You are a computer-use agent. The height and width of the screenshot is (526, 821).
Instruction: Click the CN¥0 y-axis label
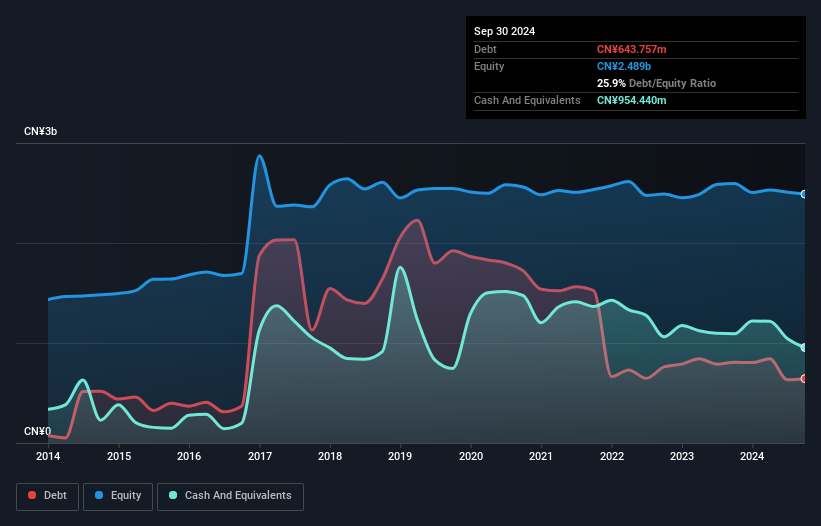[37, 431]
